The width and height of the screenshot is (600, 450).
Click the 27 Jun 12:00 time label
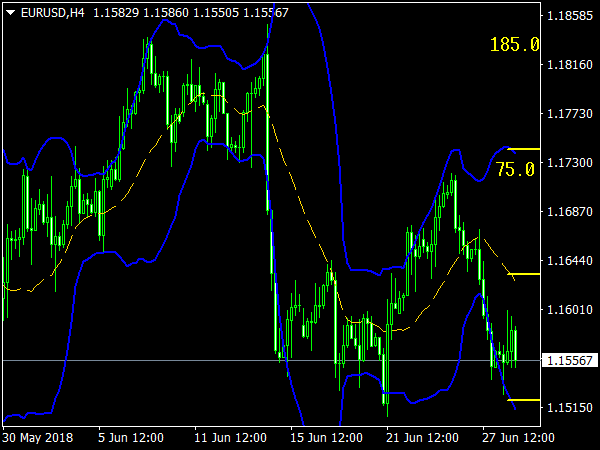tap(518, 437)
